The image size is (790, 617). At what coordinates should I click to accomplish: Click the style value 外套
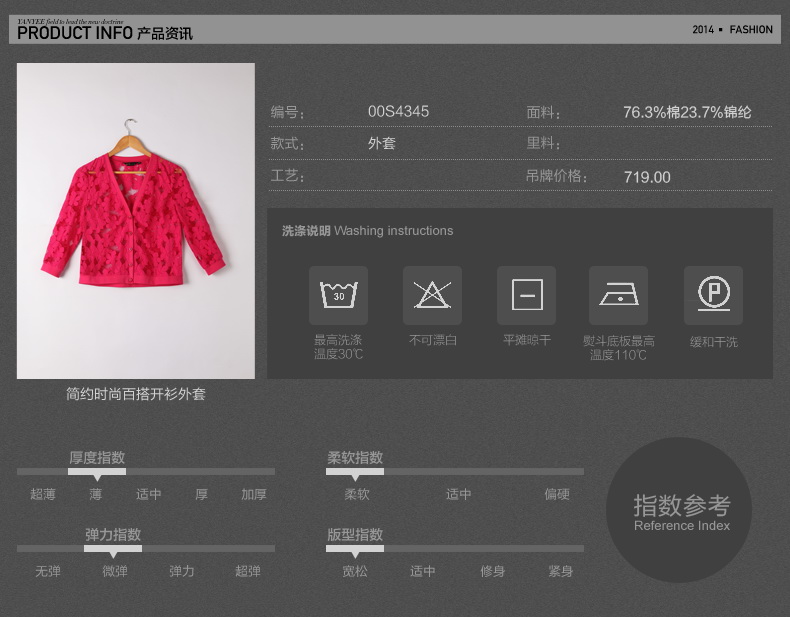(x=381, y=144)
